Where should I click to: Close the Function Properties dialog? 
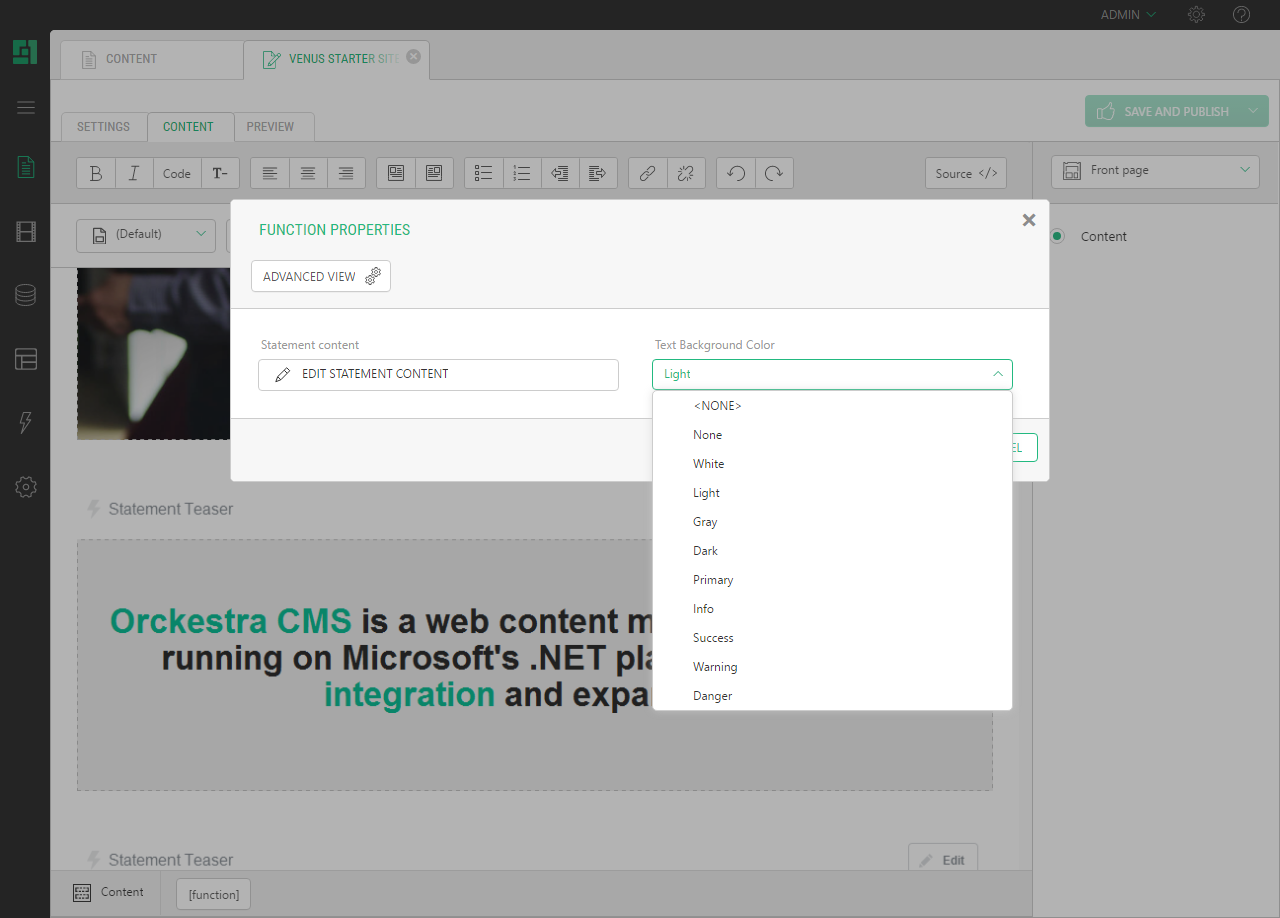1028,221
